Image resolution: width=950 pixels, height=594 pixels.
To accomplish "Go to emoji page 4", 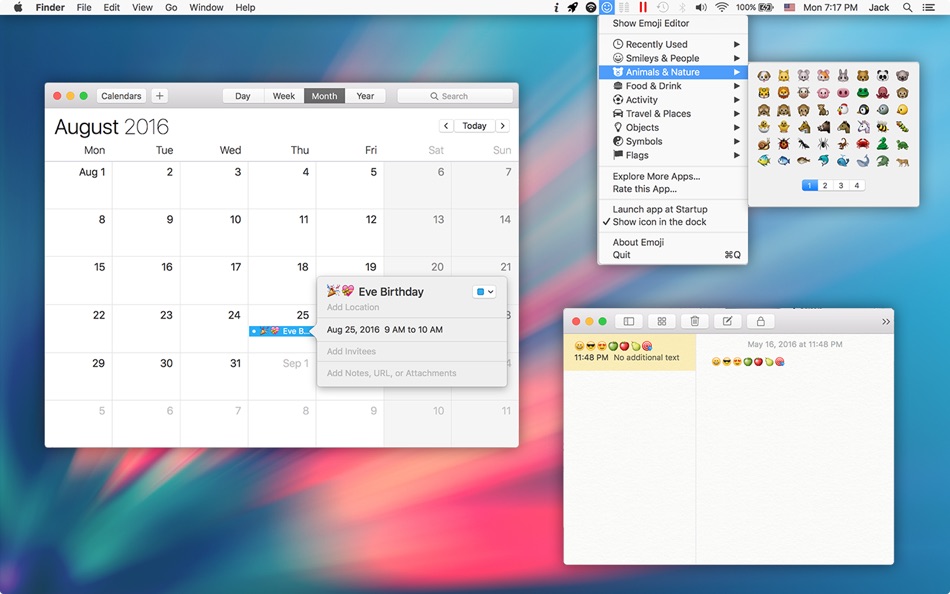I will 857,185.
